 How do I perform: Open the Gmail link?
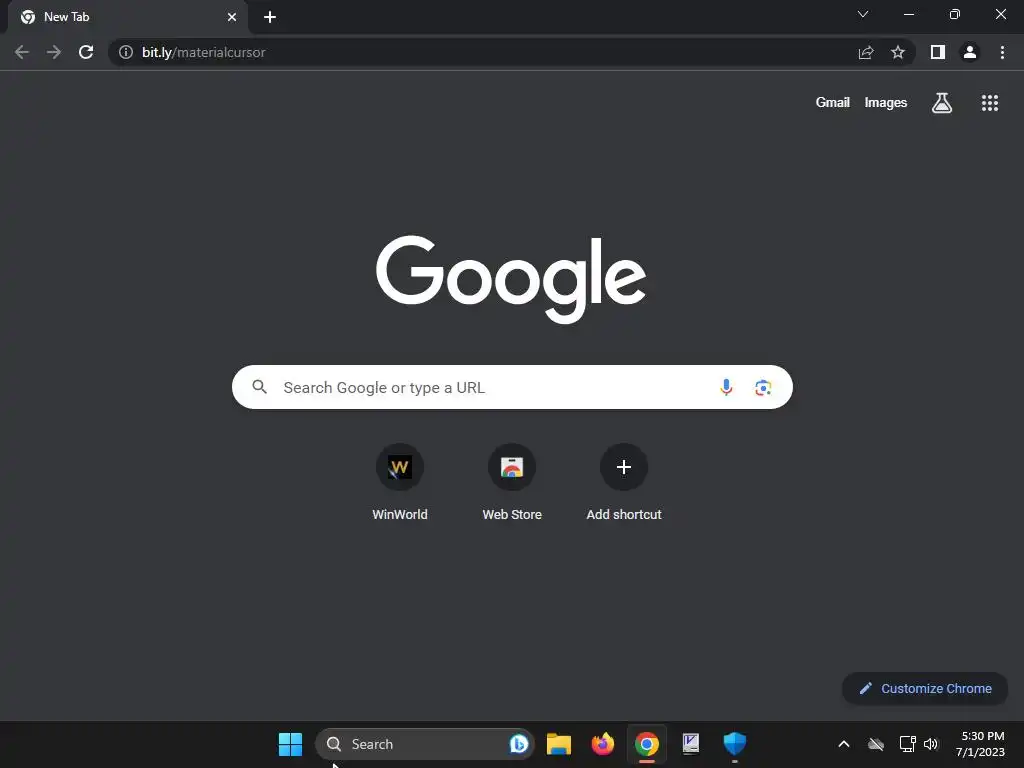pyautogui.click(x=833, y=103)
